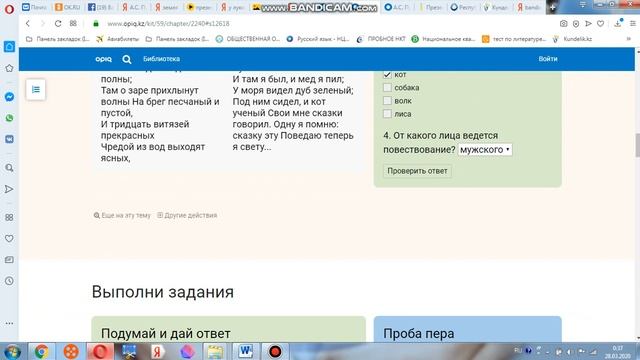Open the table of contents list icon

[x=36, y=89]
